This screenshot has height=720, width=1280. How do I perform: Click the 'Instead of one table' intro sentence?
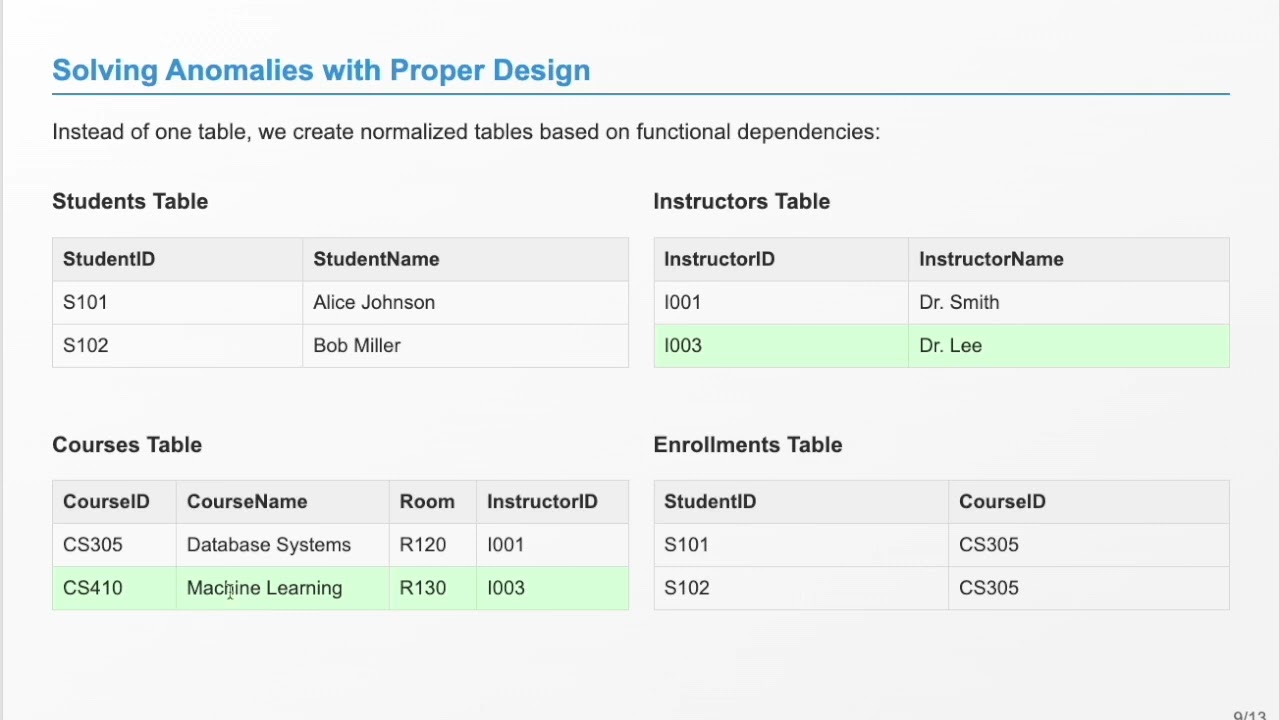(x=466, y=132)
